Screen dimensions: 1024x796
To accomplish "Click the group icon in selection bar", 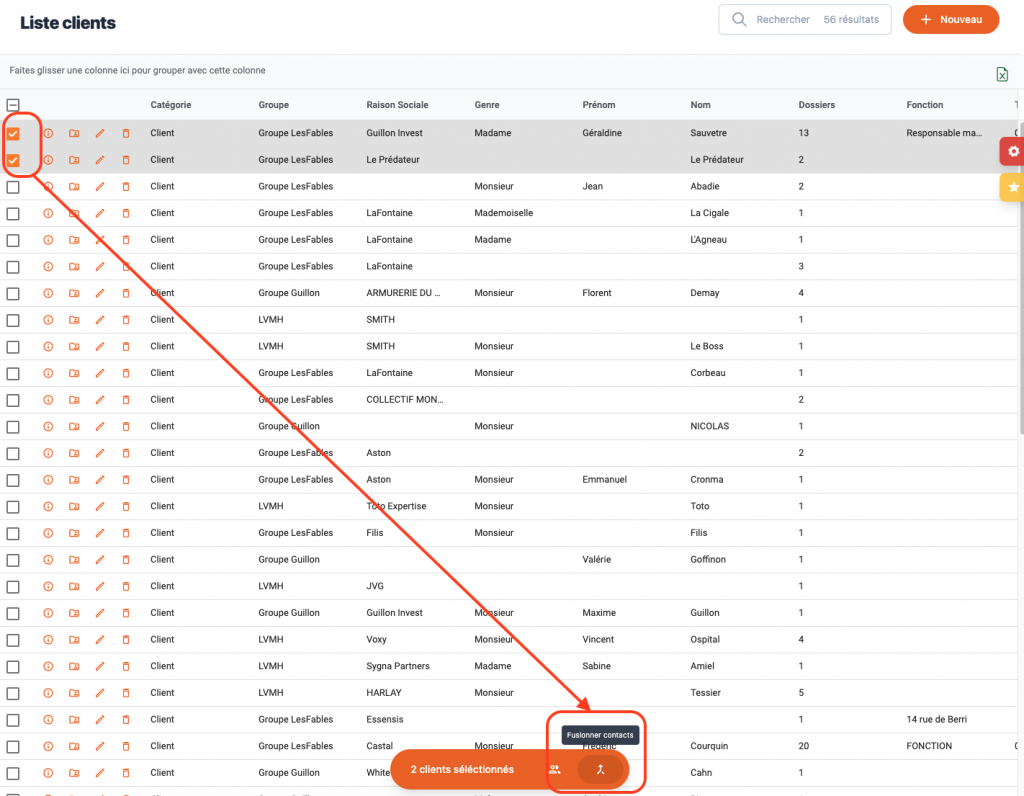I will click(555, 769).
